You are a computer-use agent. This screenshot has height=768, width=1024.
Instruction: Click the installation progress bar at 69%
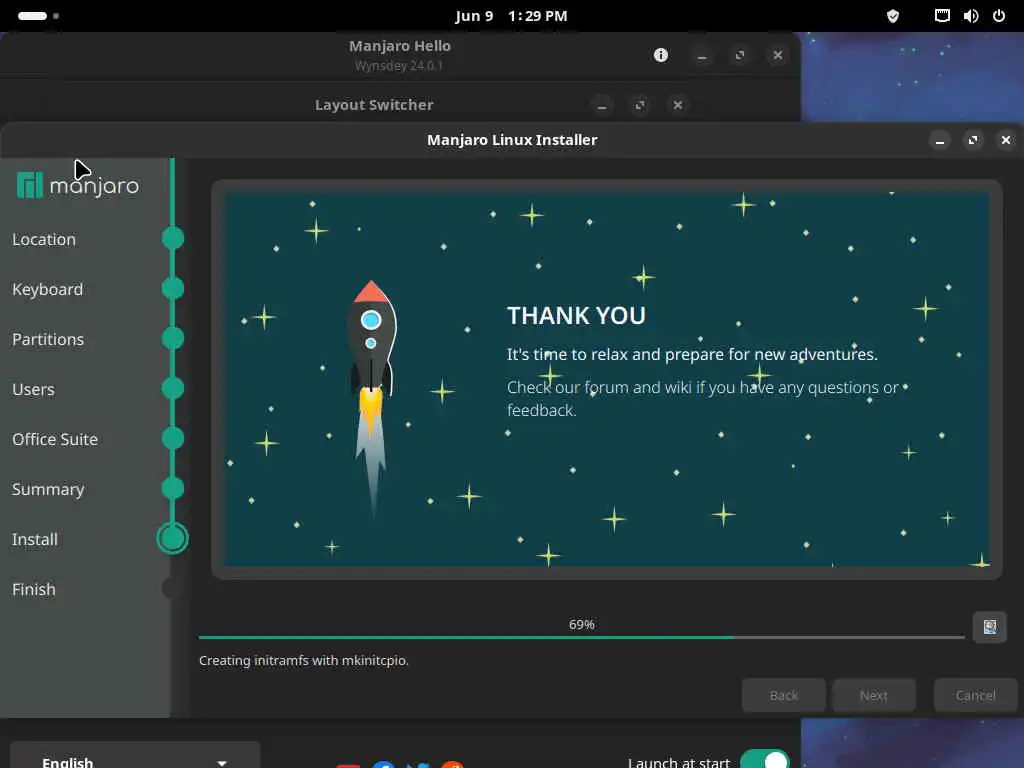(x=581, y=637)
